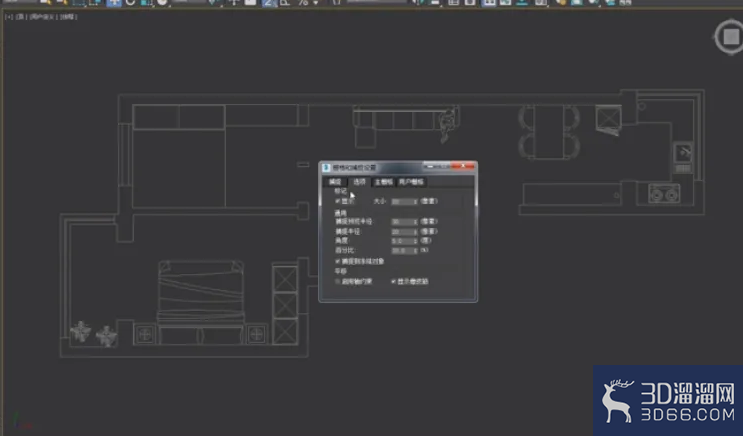
Task: Activate the Select and Scale tool
Action: 146,2
